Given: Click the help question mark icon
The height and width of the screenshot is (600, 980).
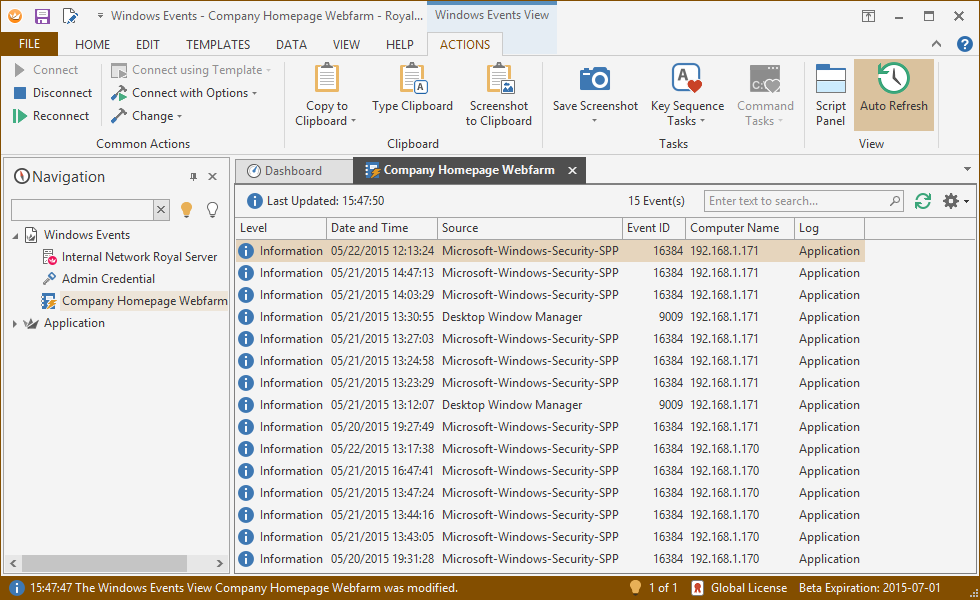Looking at the screenshot, I should 964,44.
